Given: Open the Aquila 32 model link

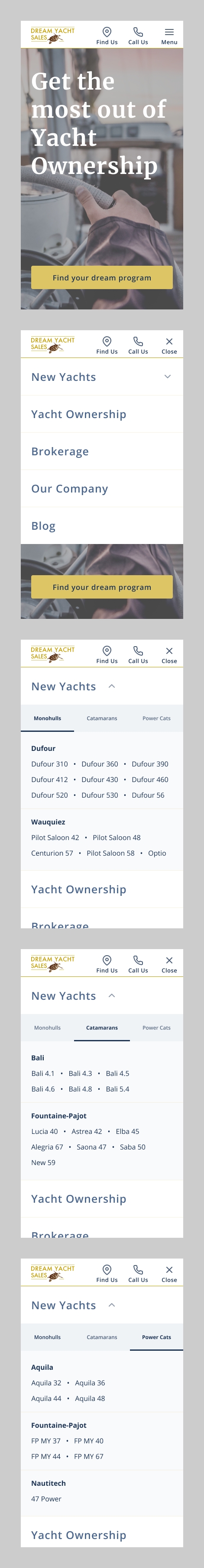Looking at the screenshot, I should tap(46, 1383).
